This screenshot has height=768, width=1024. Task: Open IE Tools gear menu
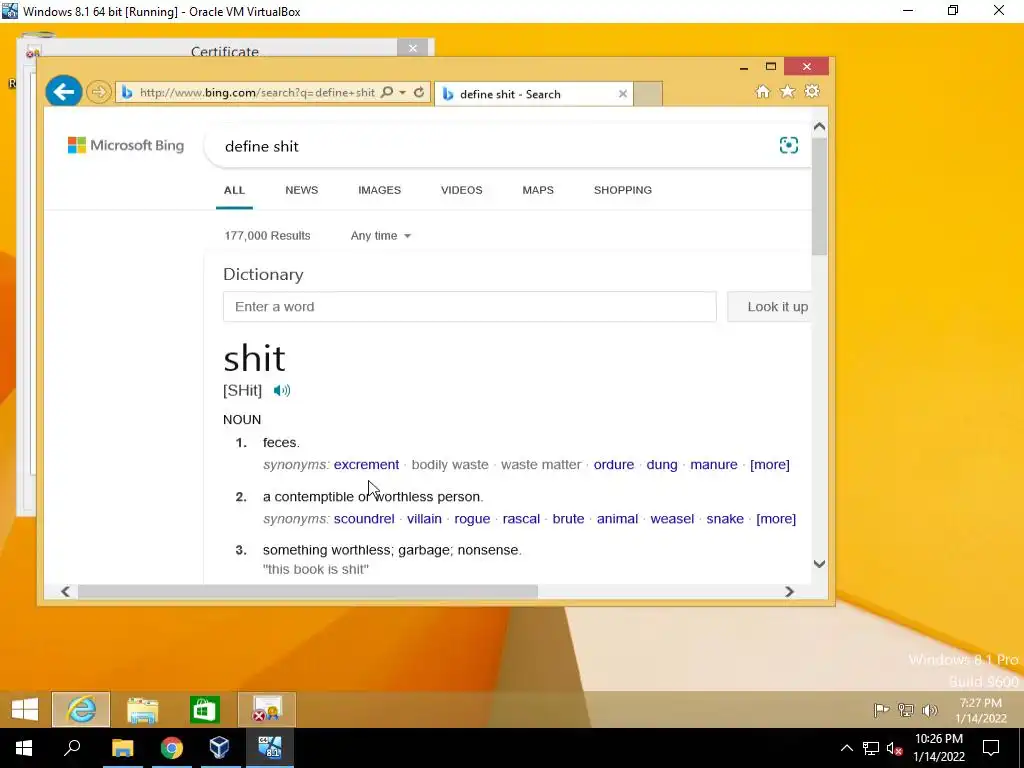tap(812, 91)
